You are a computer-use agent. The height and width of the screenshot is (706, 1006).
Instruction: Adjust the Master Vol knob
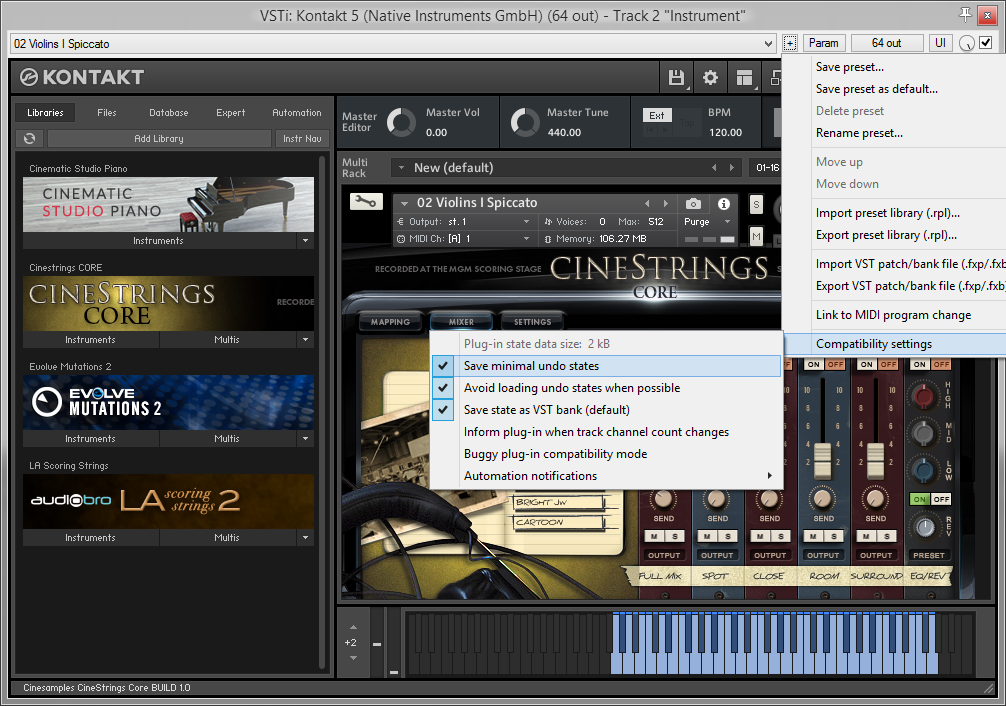pyautogui.click(x=402, y=122)
